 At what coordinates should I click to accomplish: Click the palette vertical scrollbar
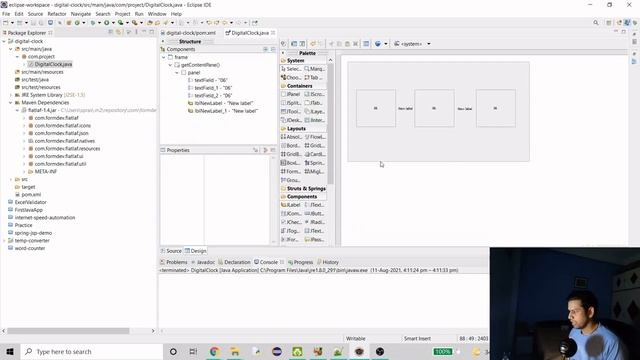click(330, 124)
